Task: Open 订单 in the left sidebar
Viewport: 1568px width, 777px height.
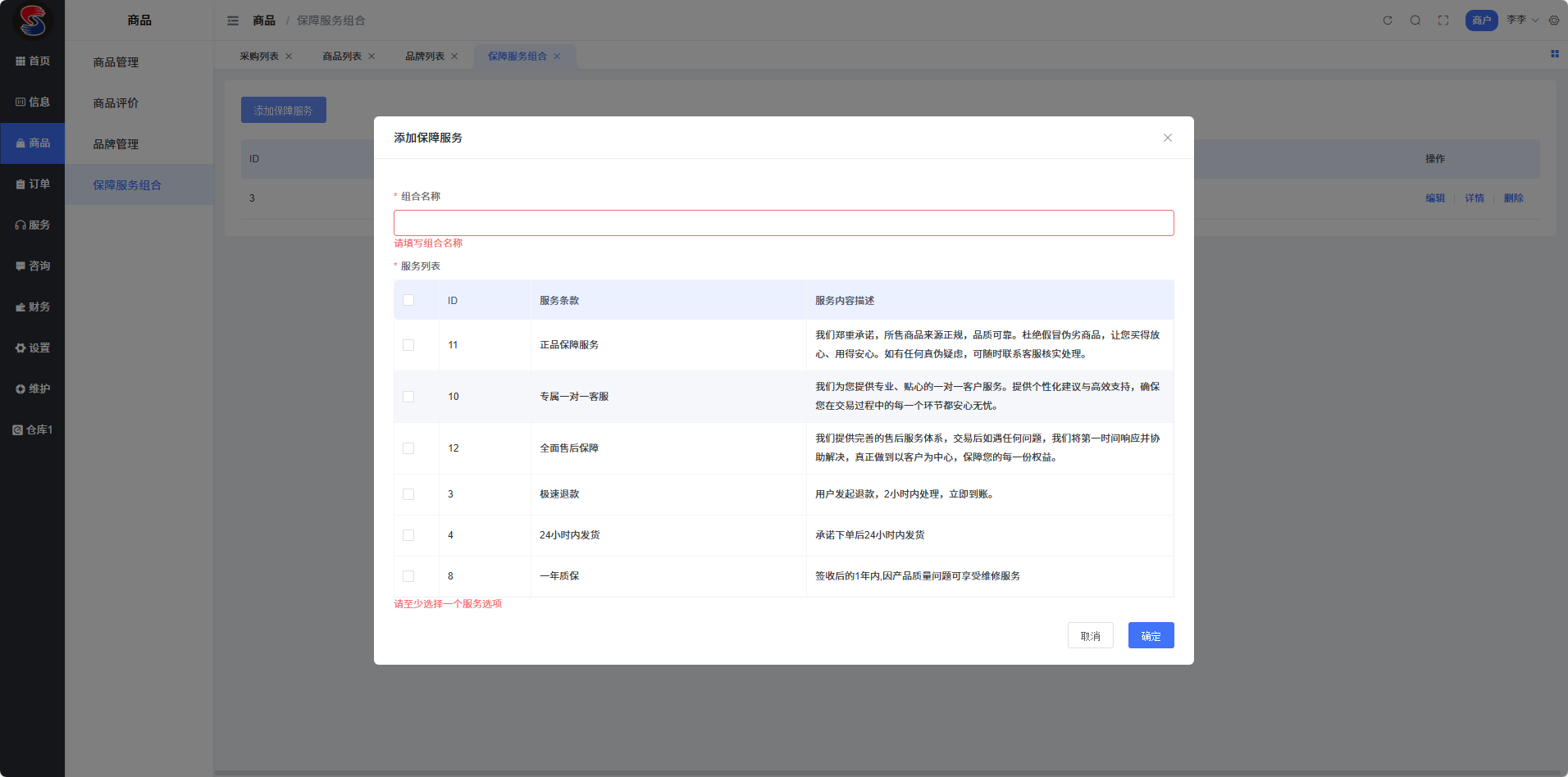Action: click(x=33, y=184)
